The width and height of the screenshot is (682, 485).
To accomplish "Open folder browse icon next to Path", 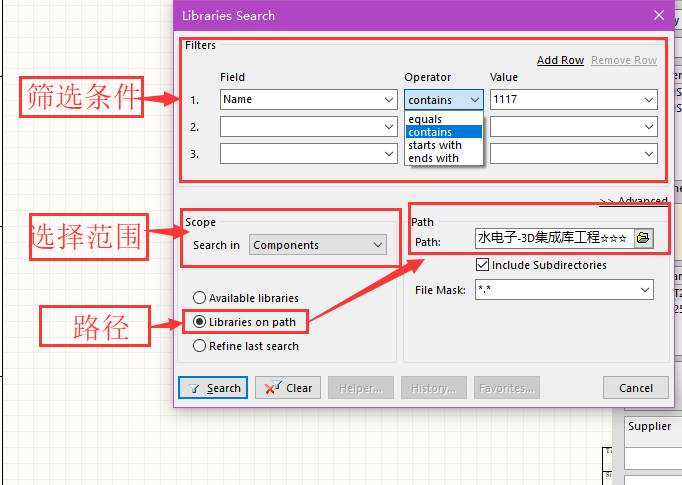I will coord(643,238).
